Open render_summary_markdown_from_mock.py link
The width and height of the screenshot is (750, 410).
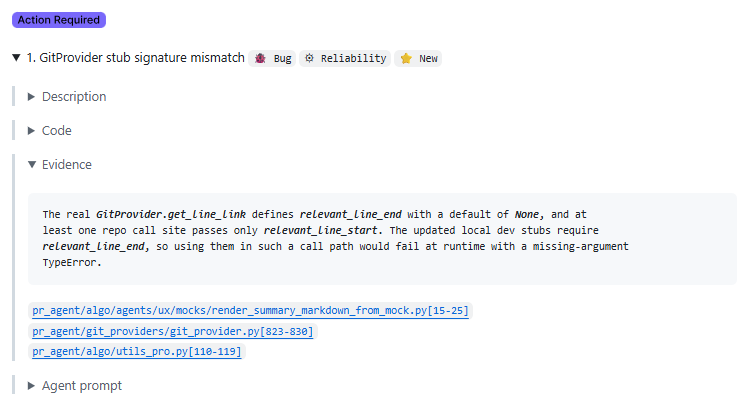point(250,311)
